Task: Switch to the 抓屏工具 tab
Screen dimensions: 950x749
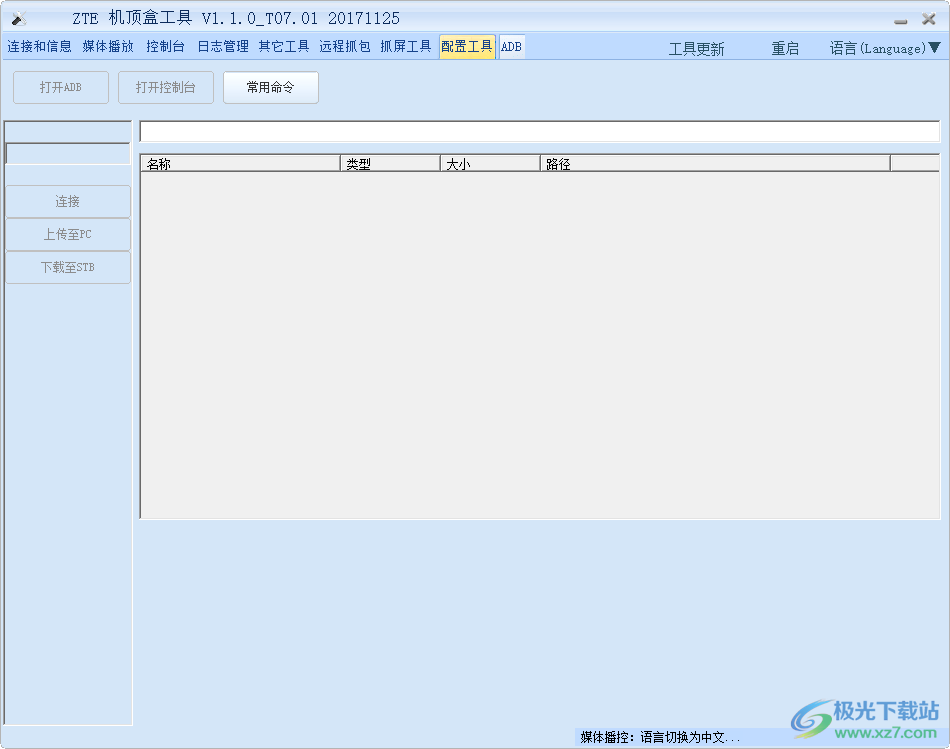Action: click(x=405, y=47)
